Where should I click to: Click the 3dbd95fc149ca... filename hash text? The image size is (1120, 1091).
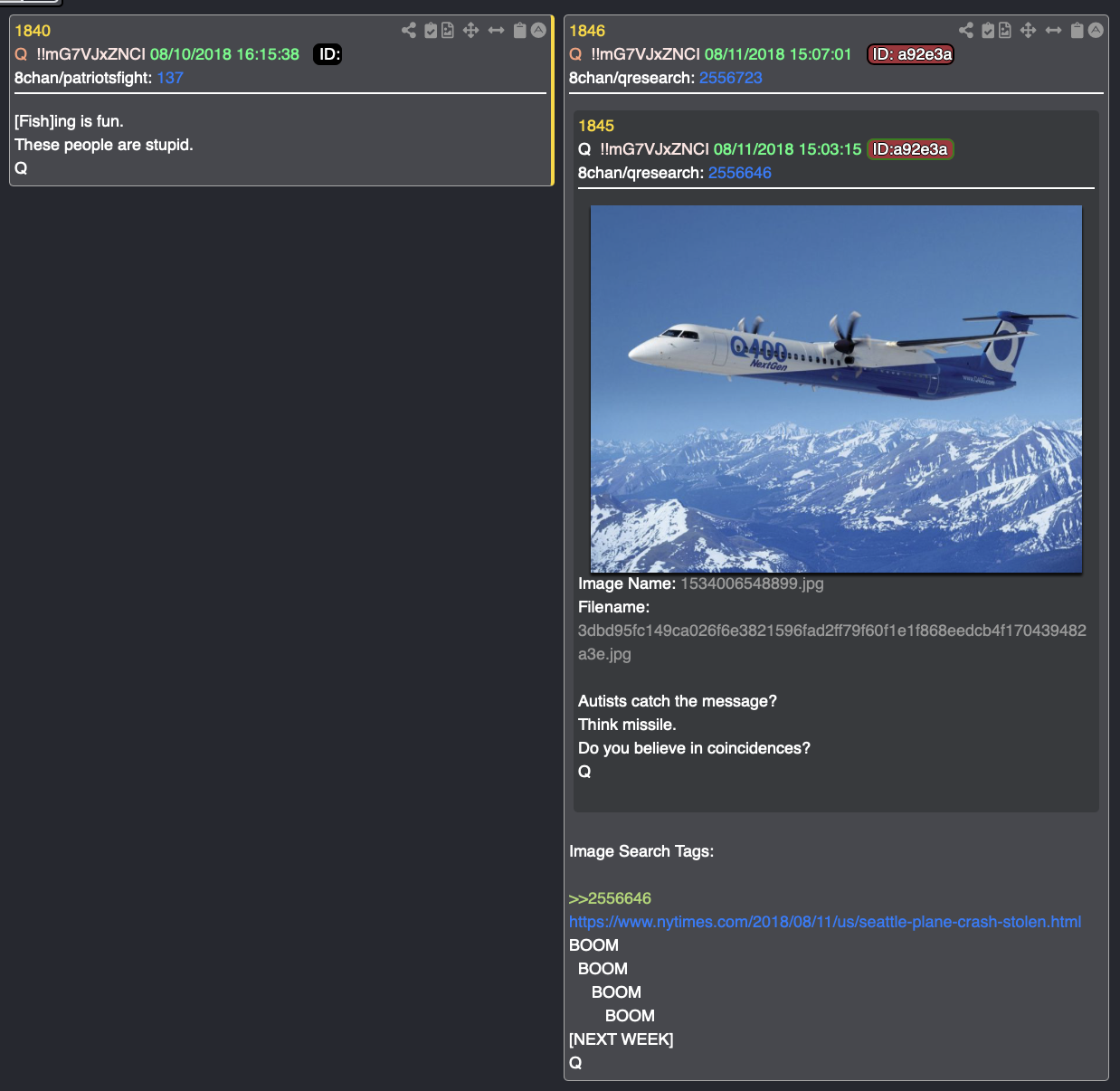point(832,642)
